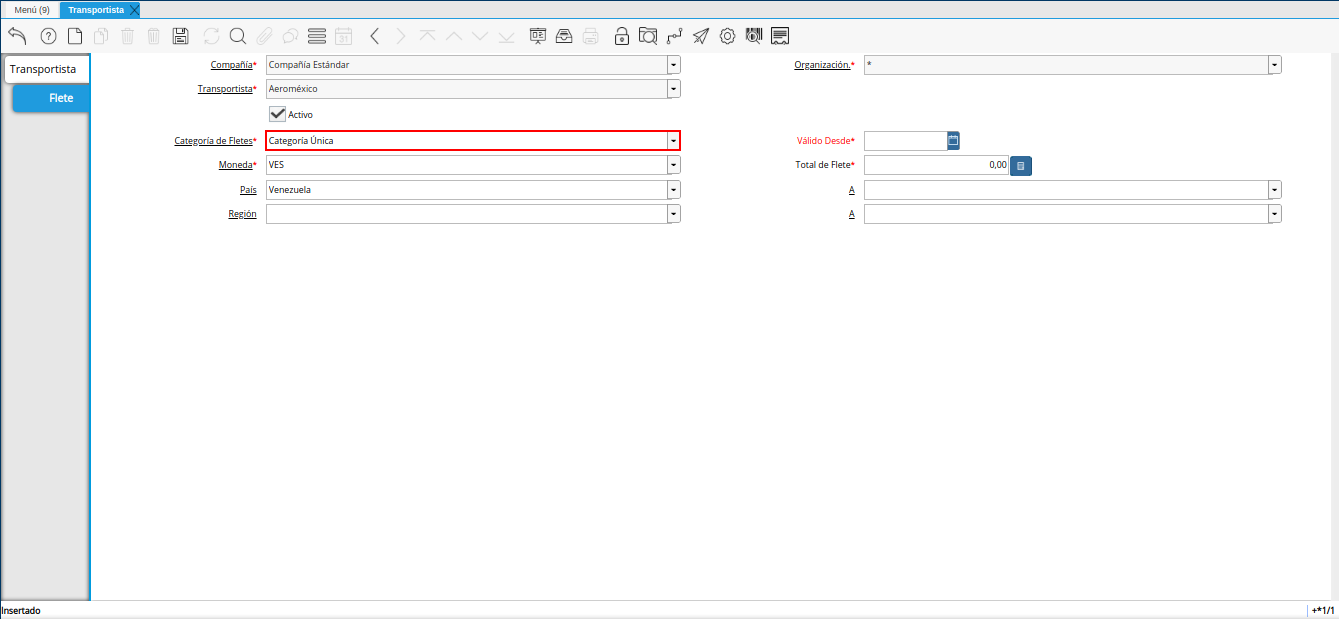Click the Válido Desde date input
Image resolution: width=1339 pixels, height=619 pixels.
click(905, 141)
